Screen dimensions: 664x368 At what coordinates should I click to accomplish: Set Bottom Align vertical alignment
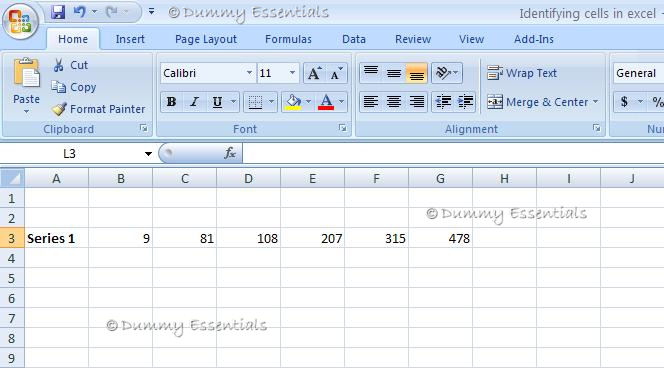pyautogui.click(x=417, y=73)
